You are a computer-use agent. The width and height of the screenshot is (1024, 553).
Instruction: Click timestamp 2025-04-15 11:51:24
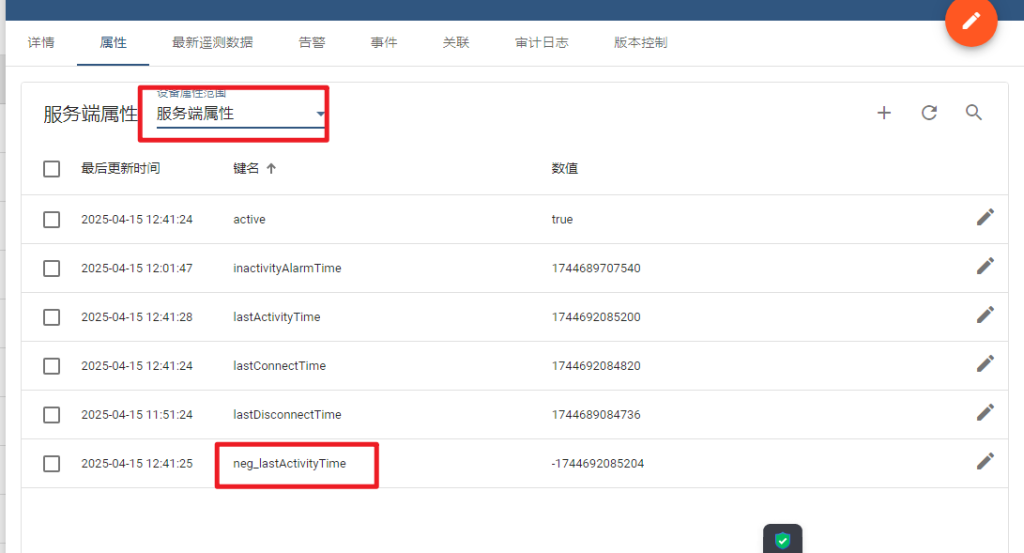[x=137, y=415]
